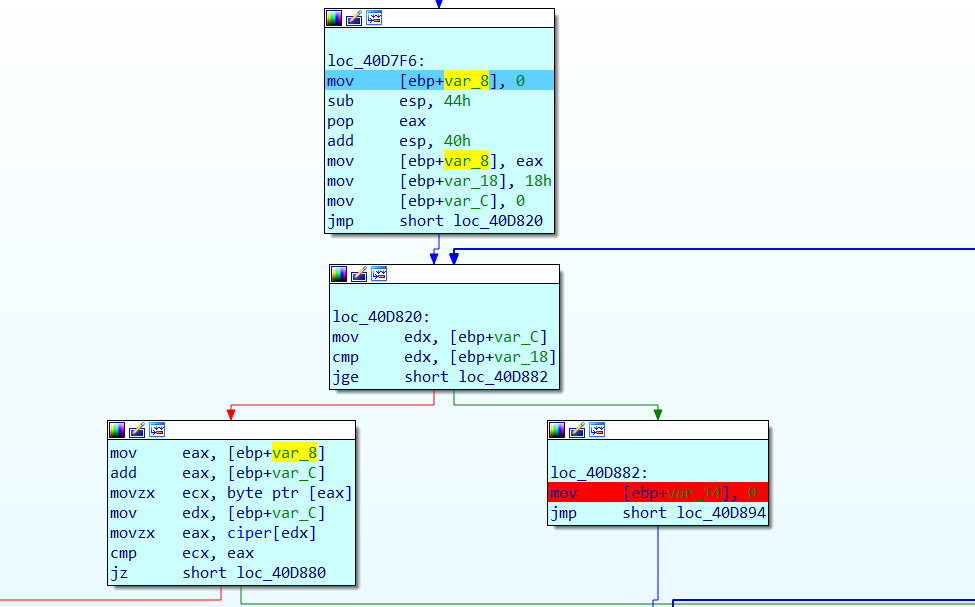Set node color for loc_40D882 block
The width and height of the screenshot is (975, 607).
click(557, 430)
